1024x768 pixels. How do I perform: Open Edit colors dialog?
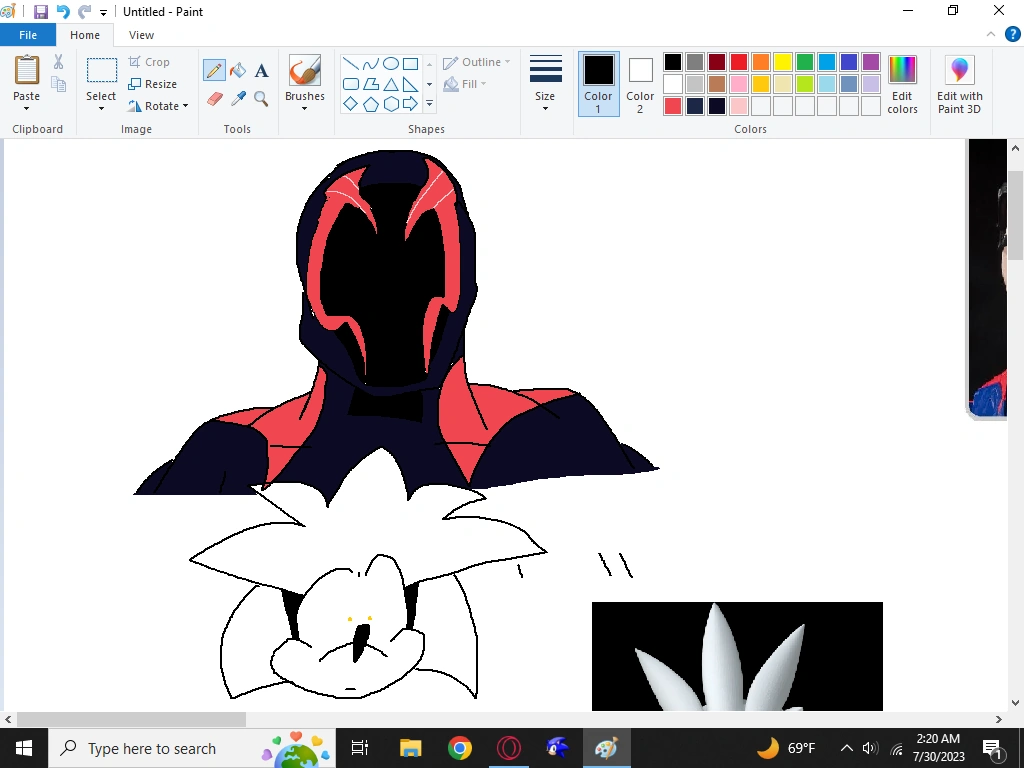pyautogui.click(x=902, y=84)
